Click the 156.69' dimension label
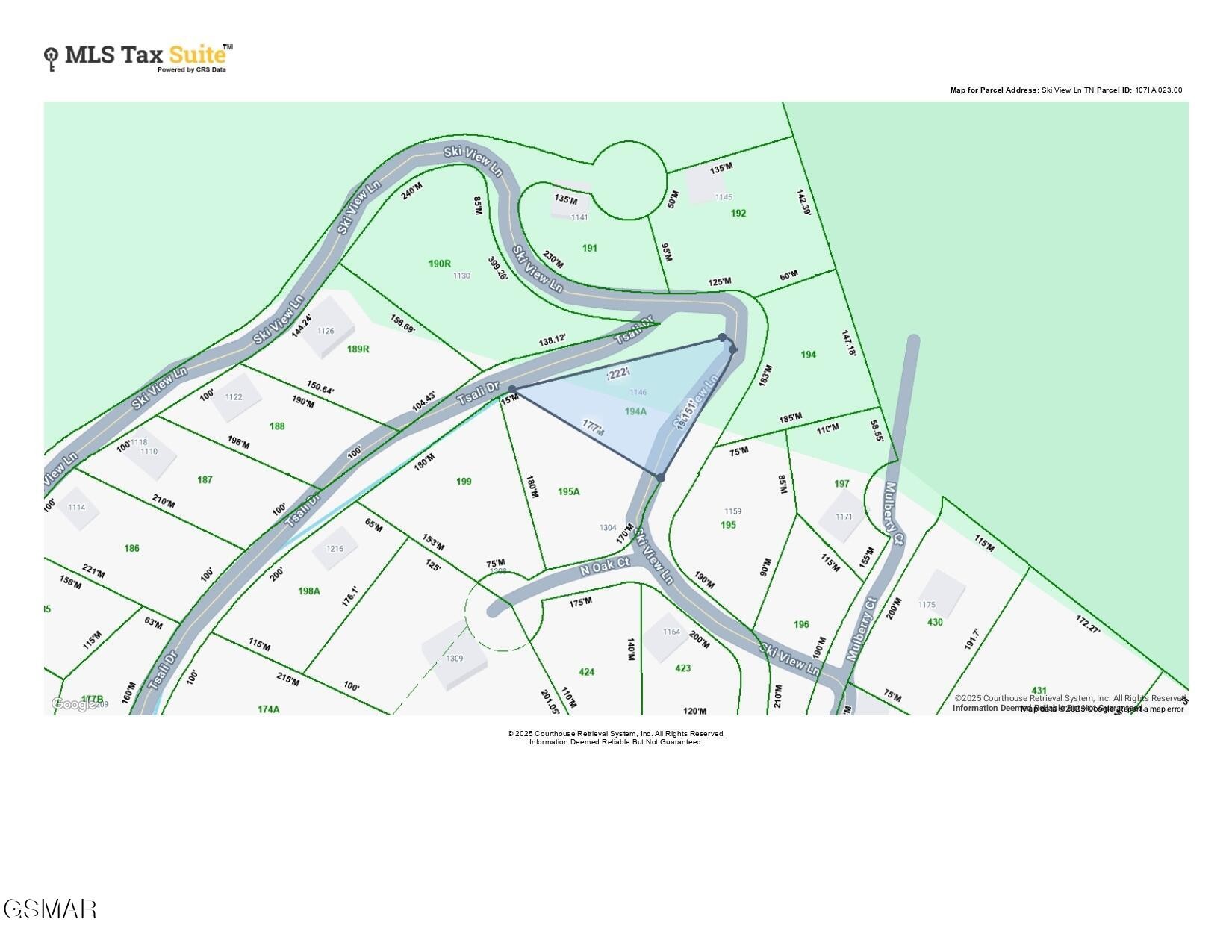 click(403, 323)
